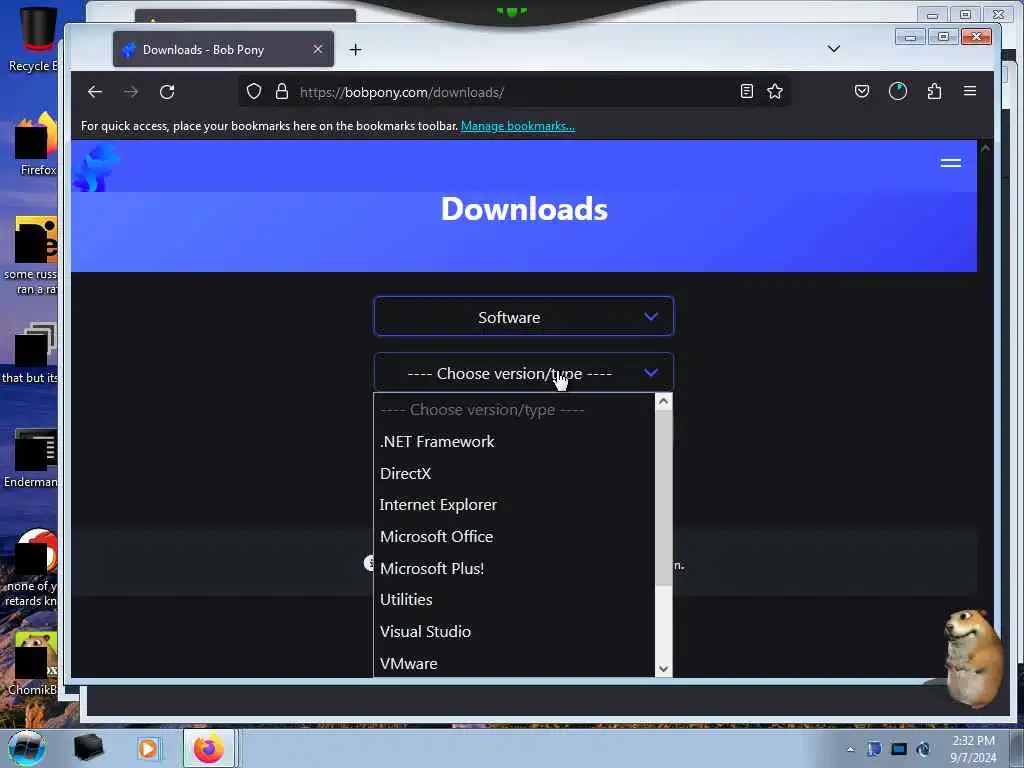Choose VMware from the list

pos(514,663)
